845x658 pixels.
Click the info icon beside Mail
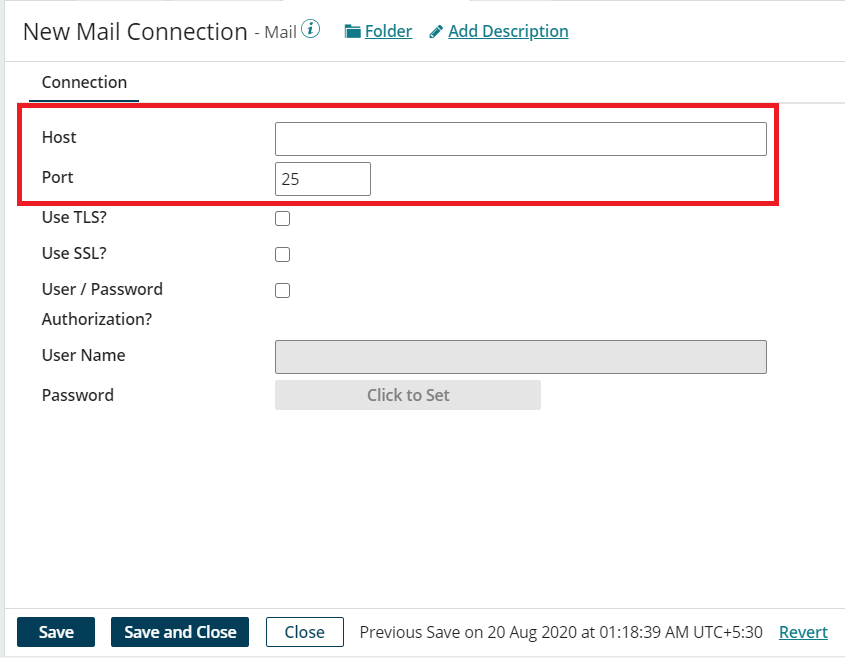[x=310, y=29]
